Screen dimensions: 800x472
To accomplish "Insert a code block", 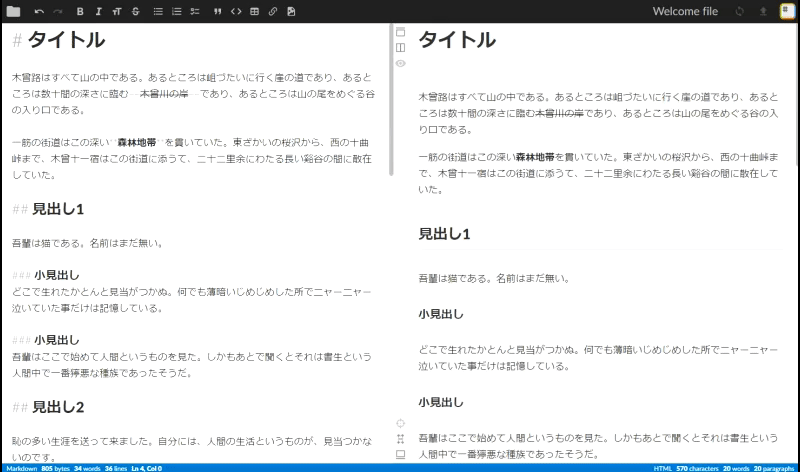I will (236, 11).
